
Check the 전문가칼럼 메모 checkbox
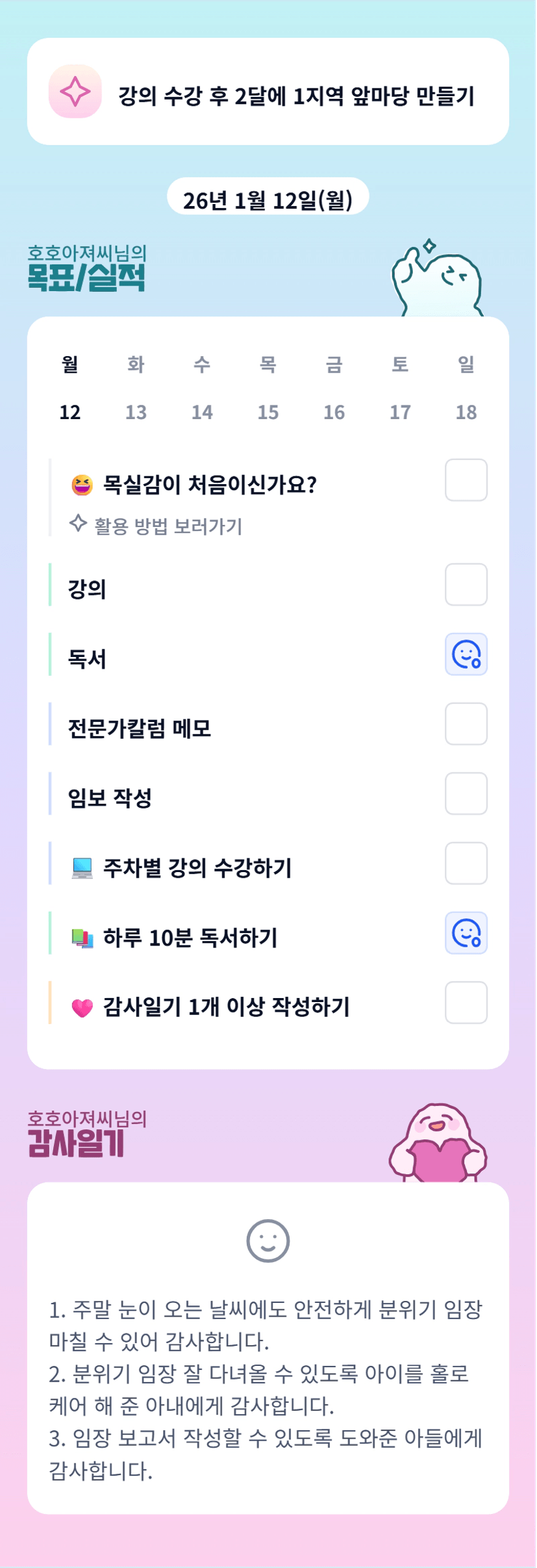[466, 724]
